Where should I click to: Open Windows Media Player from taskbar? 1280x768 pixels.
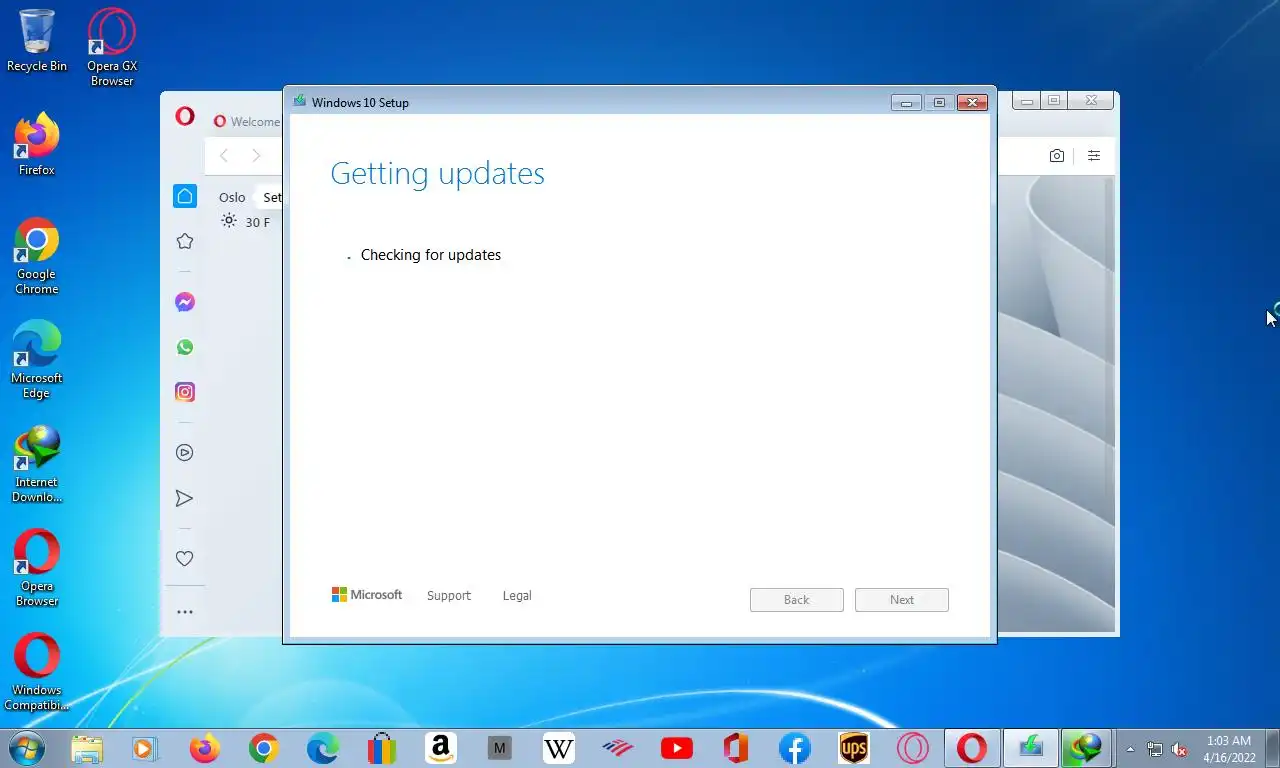146,748
